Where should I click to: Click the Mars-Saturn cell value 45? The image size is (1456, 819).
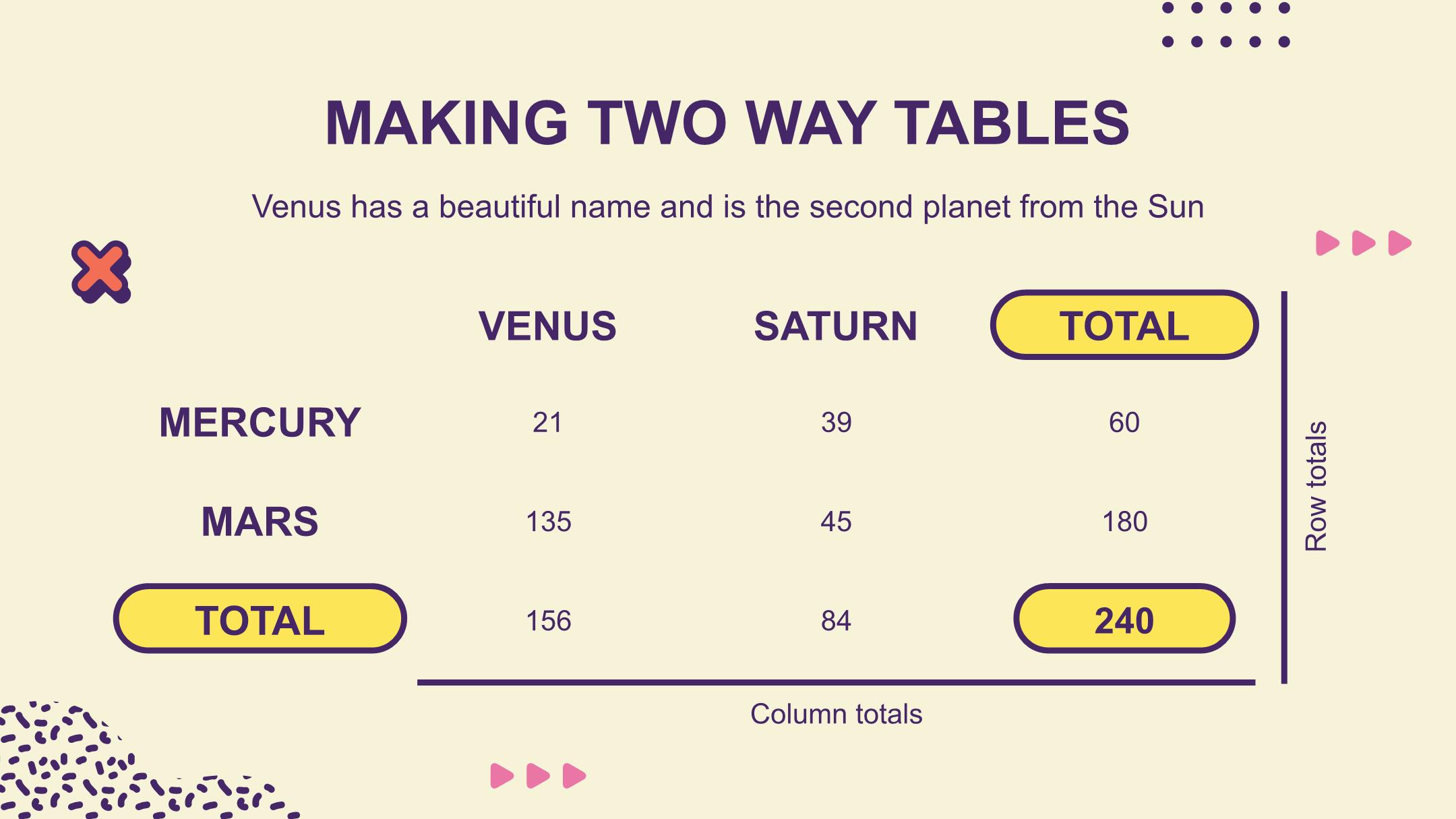coord(836,522)
